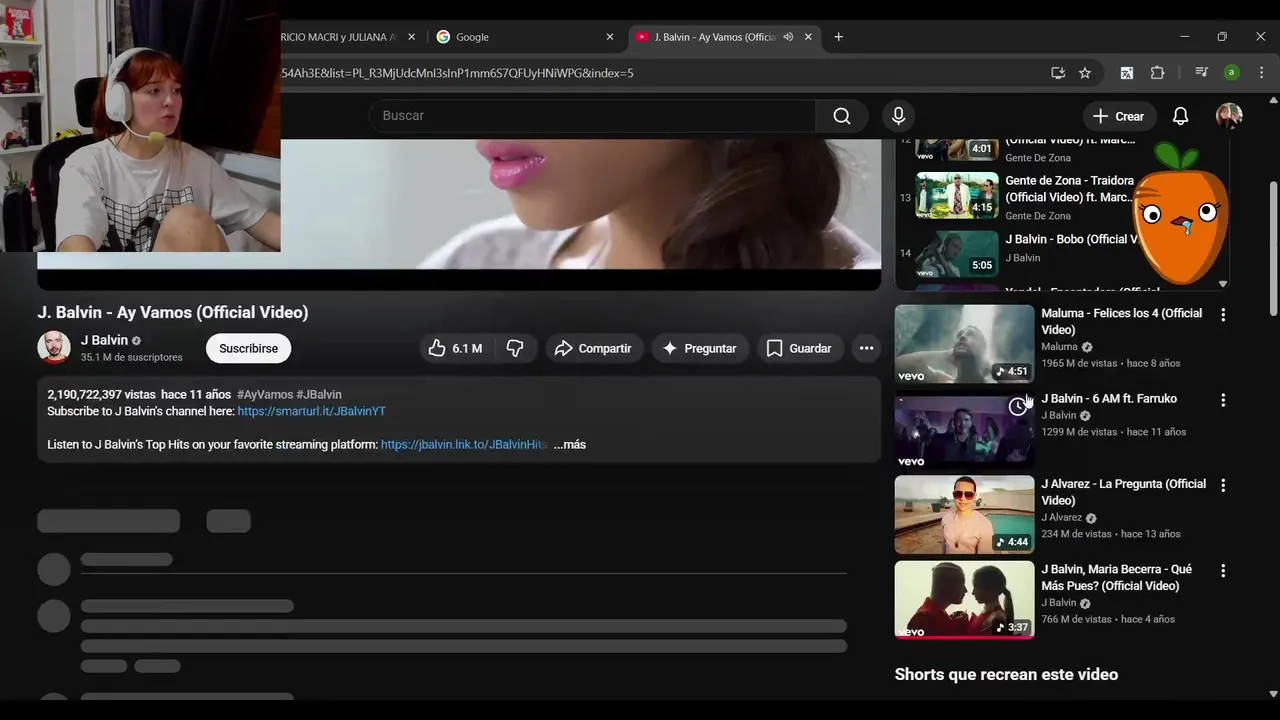
Task: Select playlist item 13 Traidora thumbnail
Action: click(x=957, y=196)
